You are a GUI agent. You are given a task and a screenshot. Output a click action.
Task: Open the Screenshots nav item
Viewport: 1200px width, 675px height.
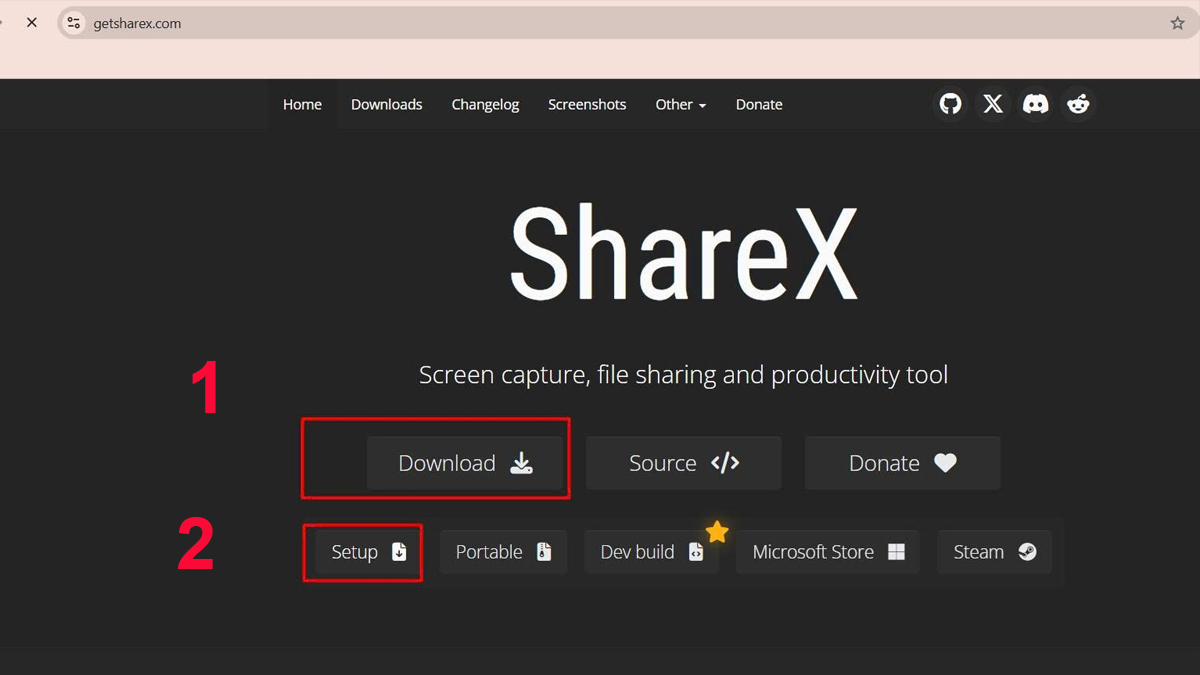pyautogui.click(x=587, y=104)
